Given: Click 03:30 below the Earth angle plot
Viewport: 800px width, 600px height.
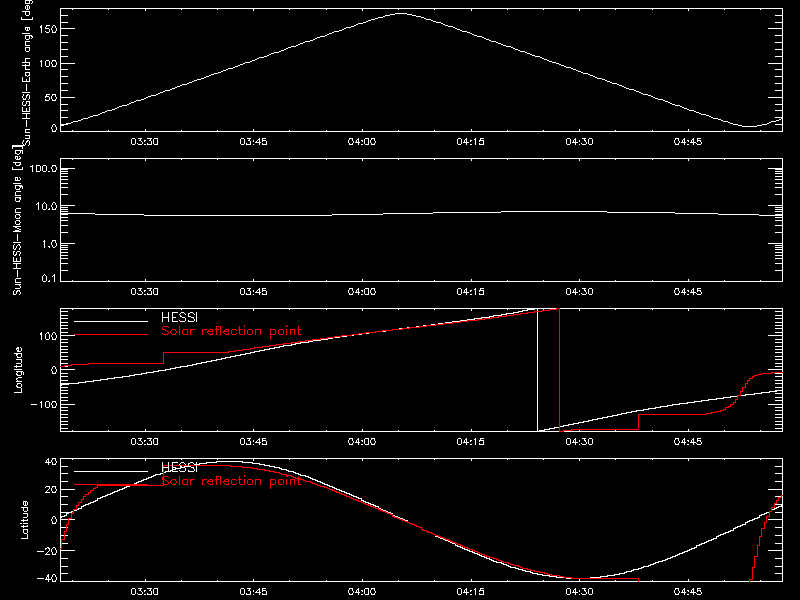Looking at the screenshot, I should [144, 142].
